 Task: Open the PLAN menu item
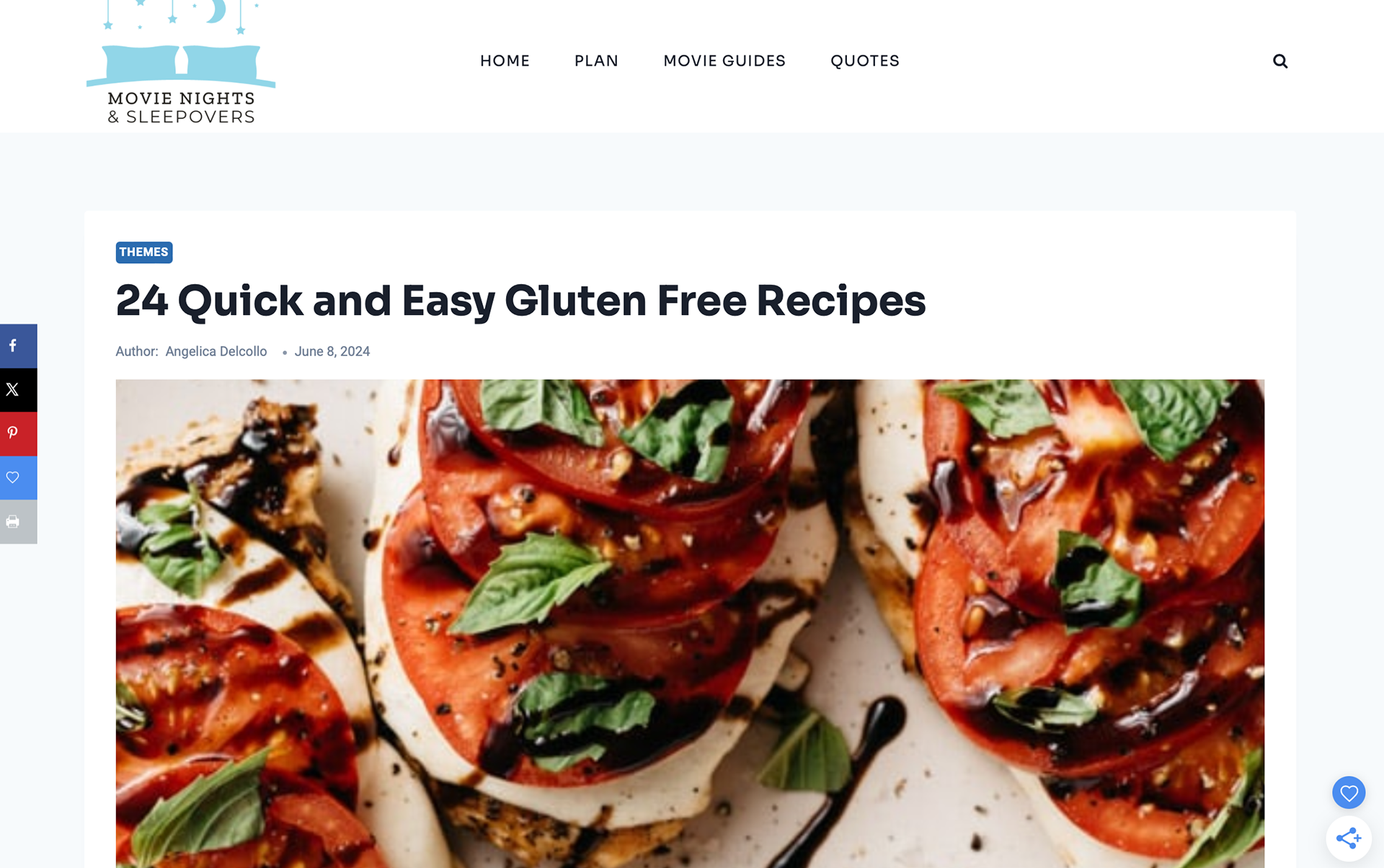[x=596, y=61]
